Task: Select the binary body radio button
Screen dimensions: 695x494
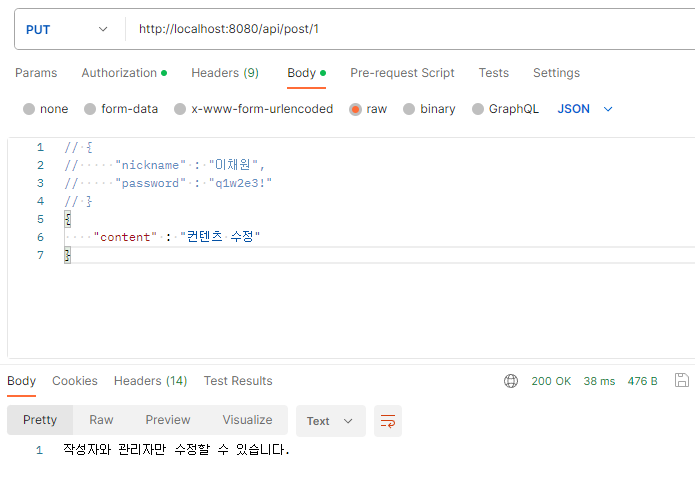Action: click(x=409, y=109)
